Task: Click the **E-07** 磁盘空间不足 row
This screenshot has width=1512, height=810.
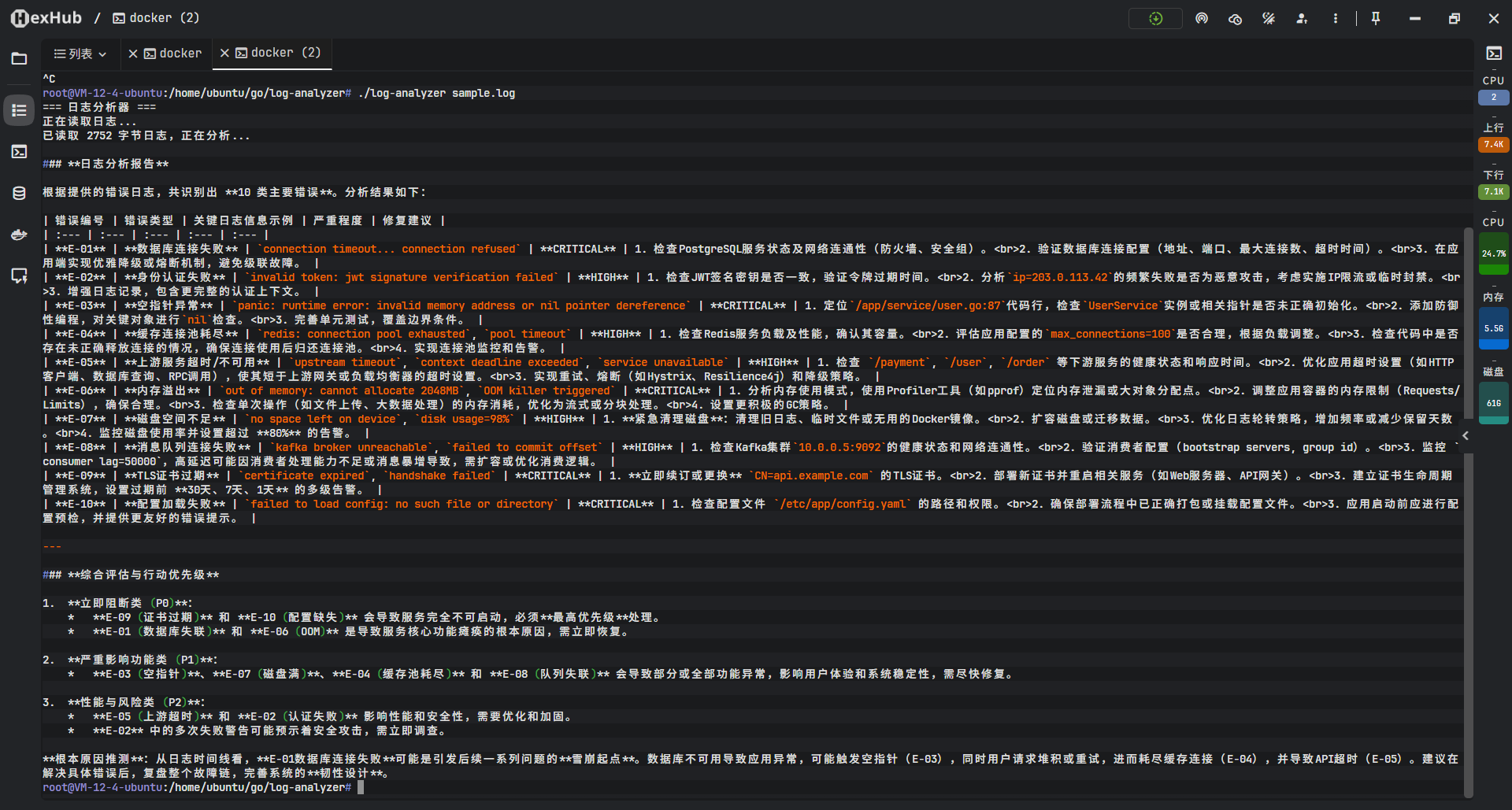Action: 750,426
